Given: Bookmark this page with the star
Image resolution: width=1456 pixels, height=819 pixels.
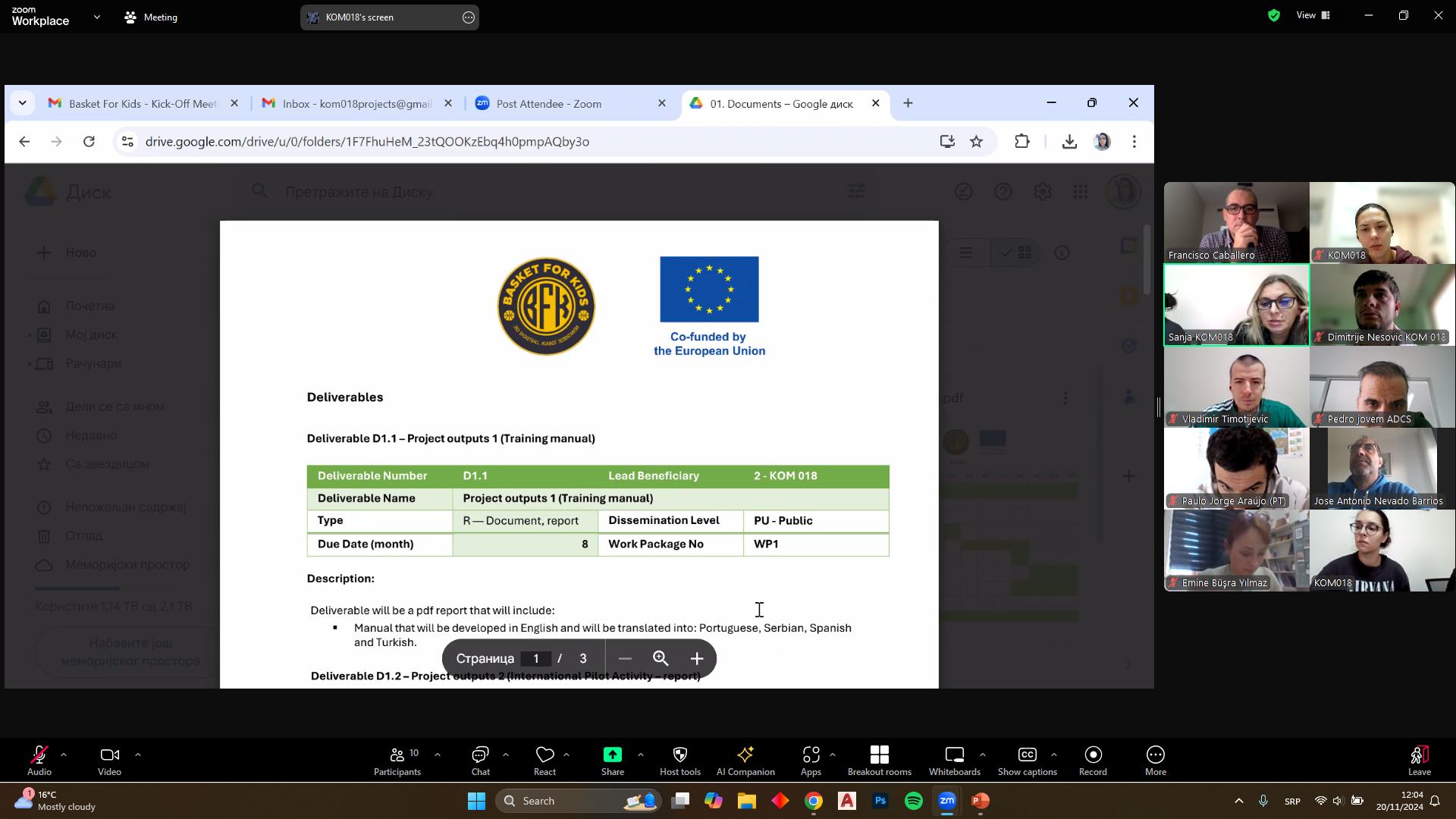Looking at the screenshot, I should pyautogui.click(x=976, y=142).
